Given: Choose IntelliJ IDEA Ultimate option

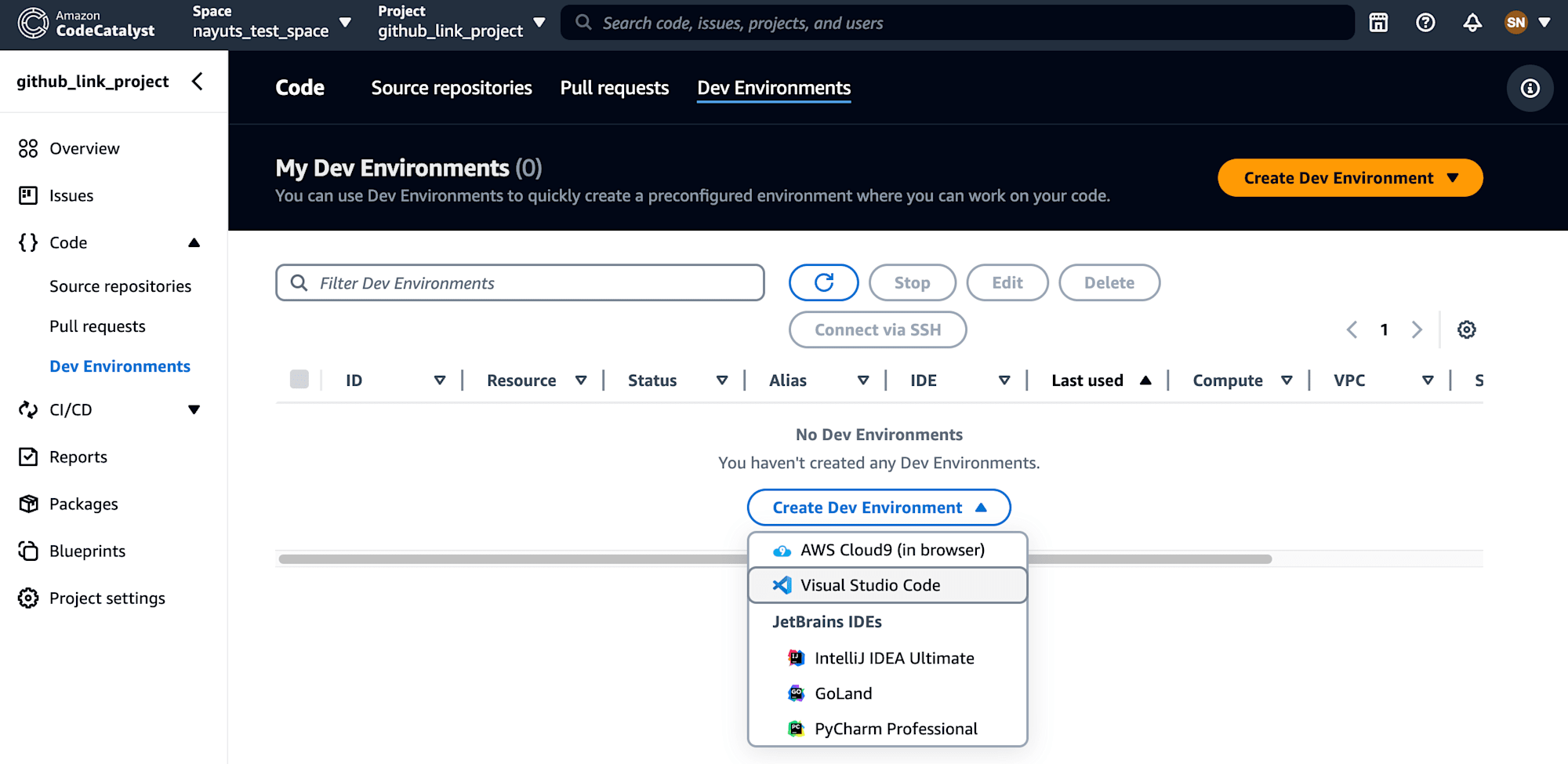Looking at the screenshot, I should (887, 658).
